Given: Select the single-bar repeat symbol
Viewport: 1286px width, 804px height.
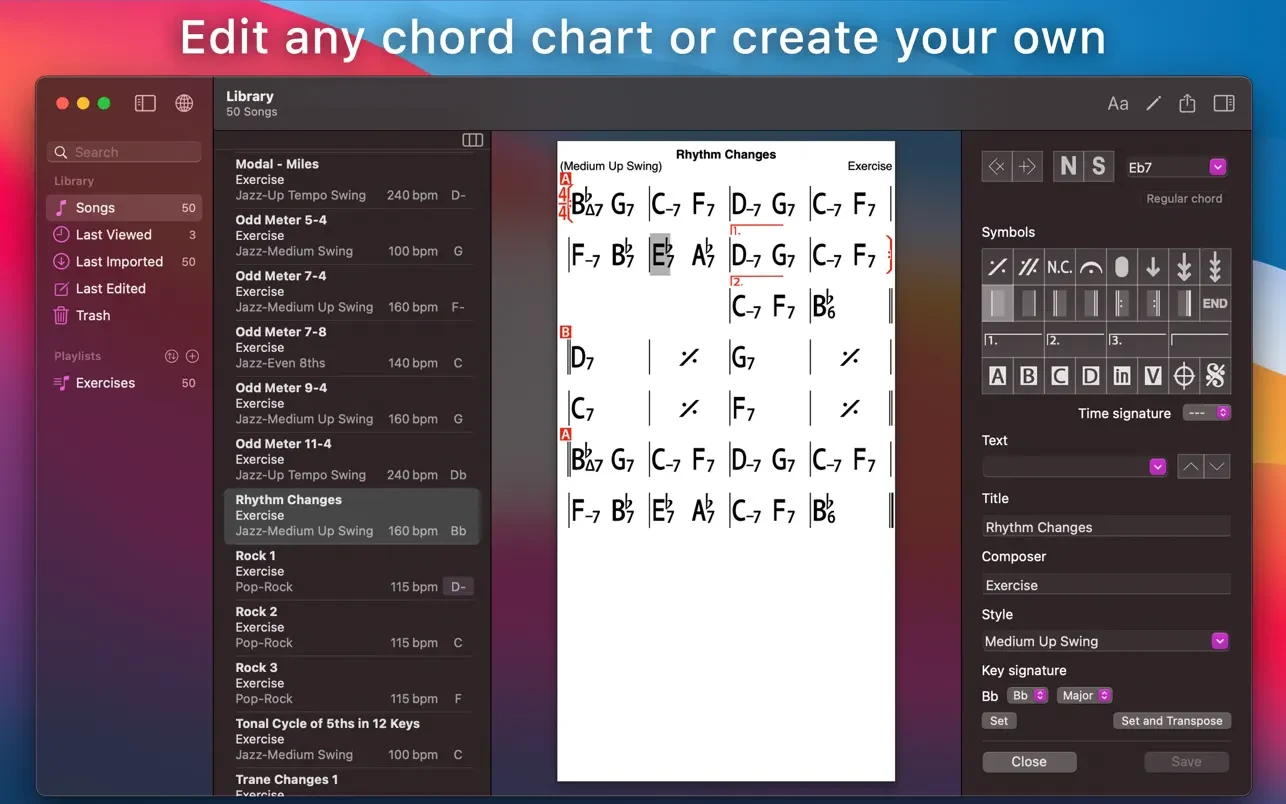Looking at the screenshot, I should [997, 267].
